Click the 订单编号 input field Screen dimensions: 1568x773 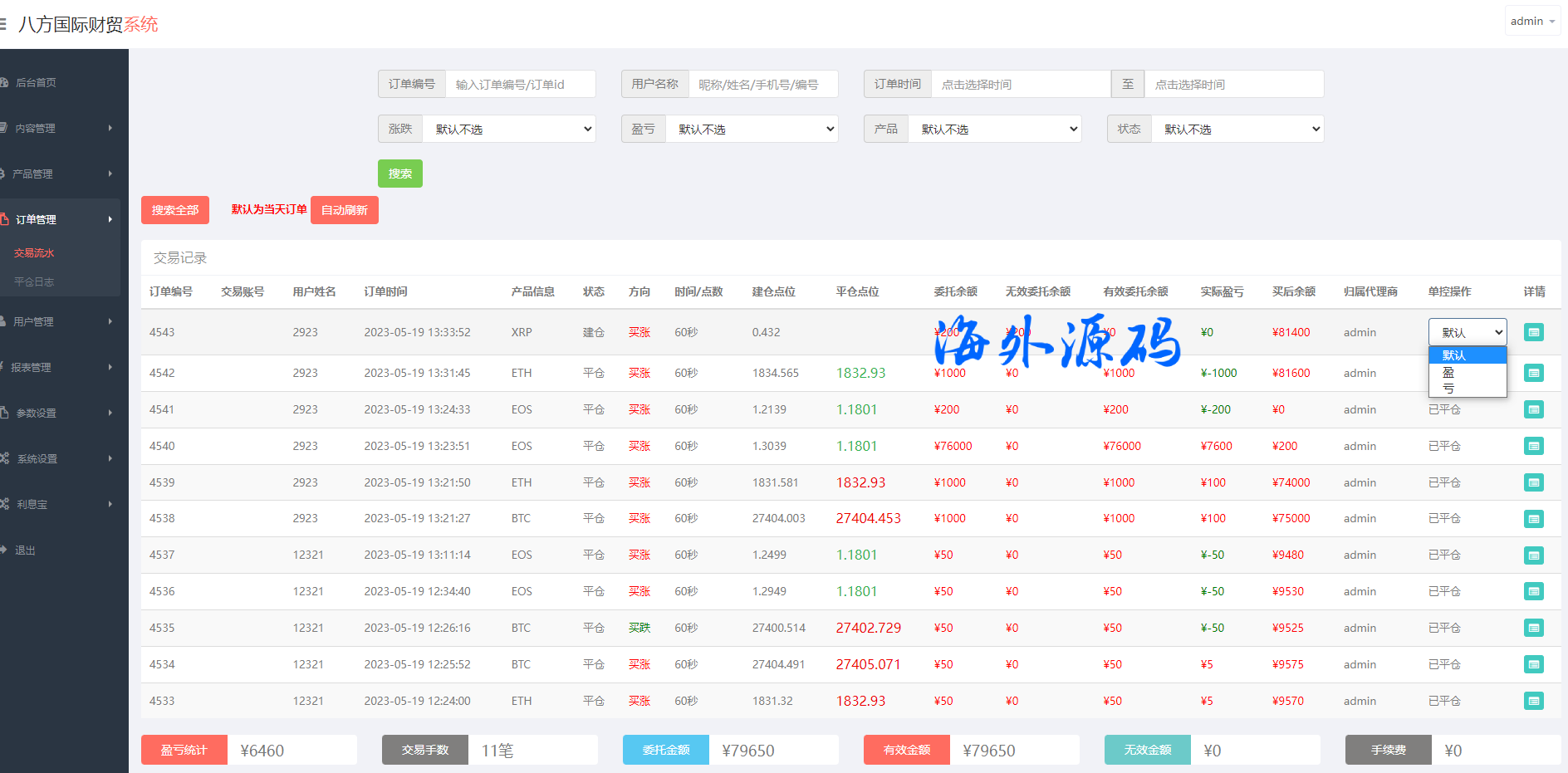[x=520, y=84]
